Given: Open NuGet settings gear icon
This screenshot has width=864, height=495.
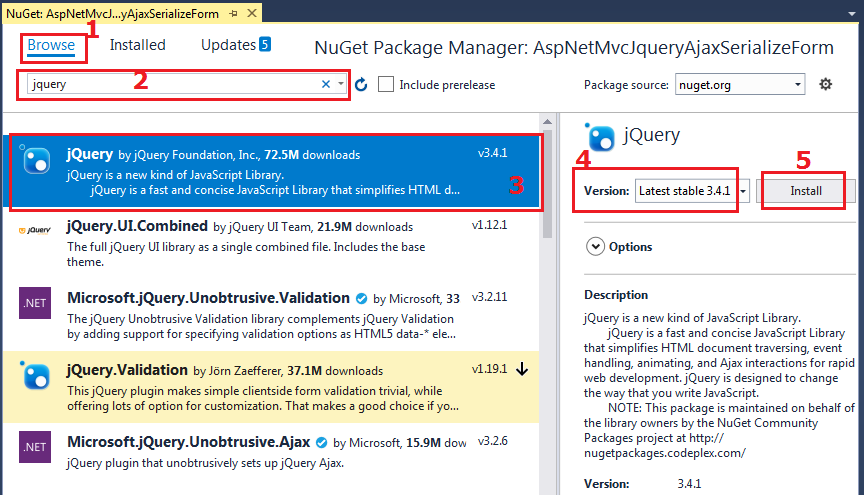Looking at the screenshot, I should [x=825, y=85].
